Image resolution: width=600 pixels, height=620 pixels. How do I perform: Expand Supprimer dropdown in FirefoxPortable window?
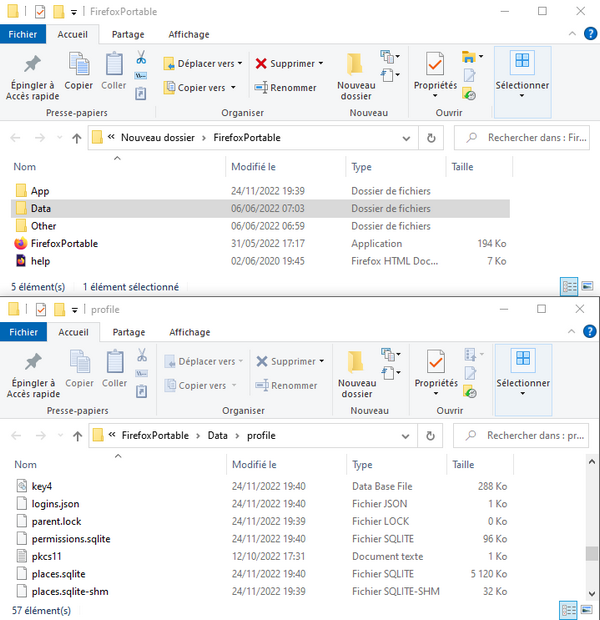[x=321, y=63]
